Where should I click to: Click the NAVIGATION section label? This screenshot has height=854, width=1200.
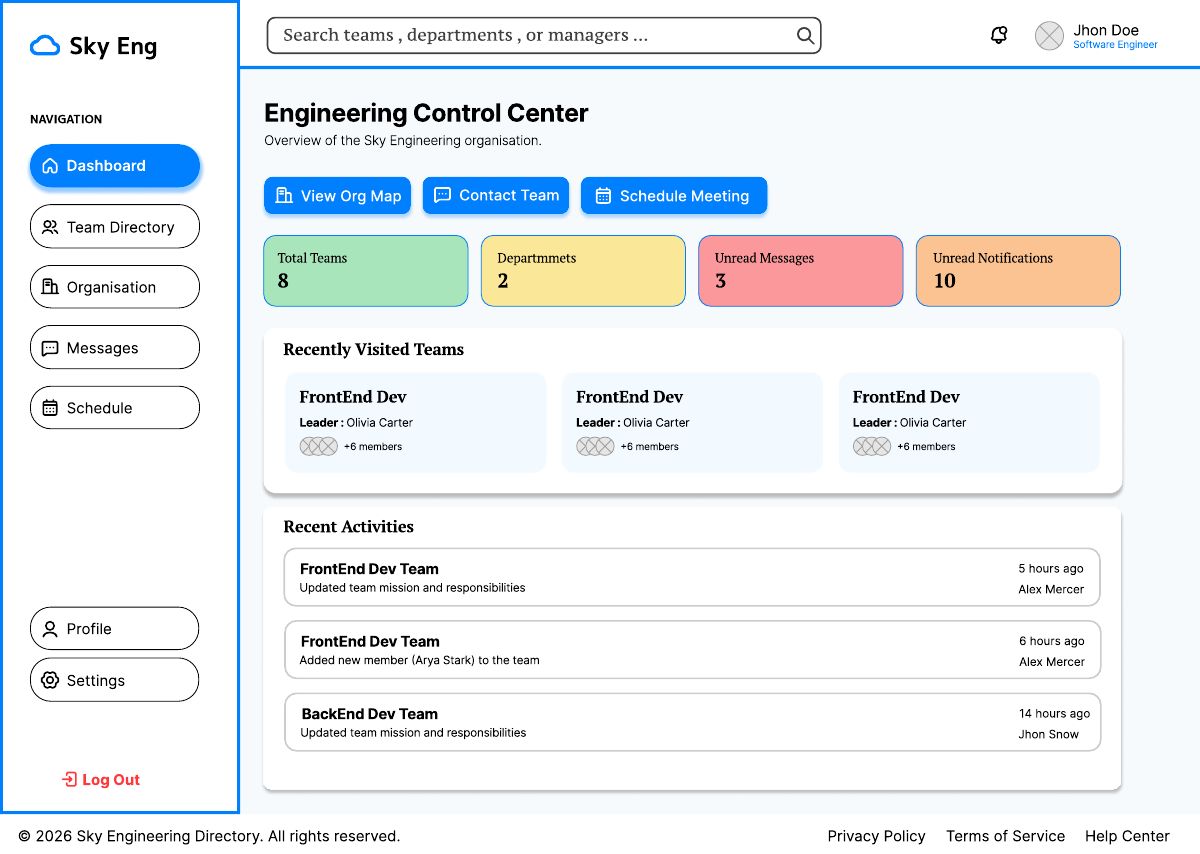[x=66, y=119]
